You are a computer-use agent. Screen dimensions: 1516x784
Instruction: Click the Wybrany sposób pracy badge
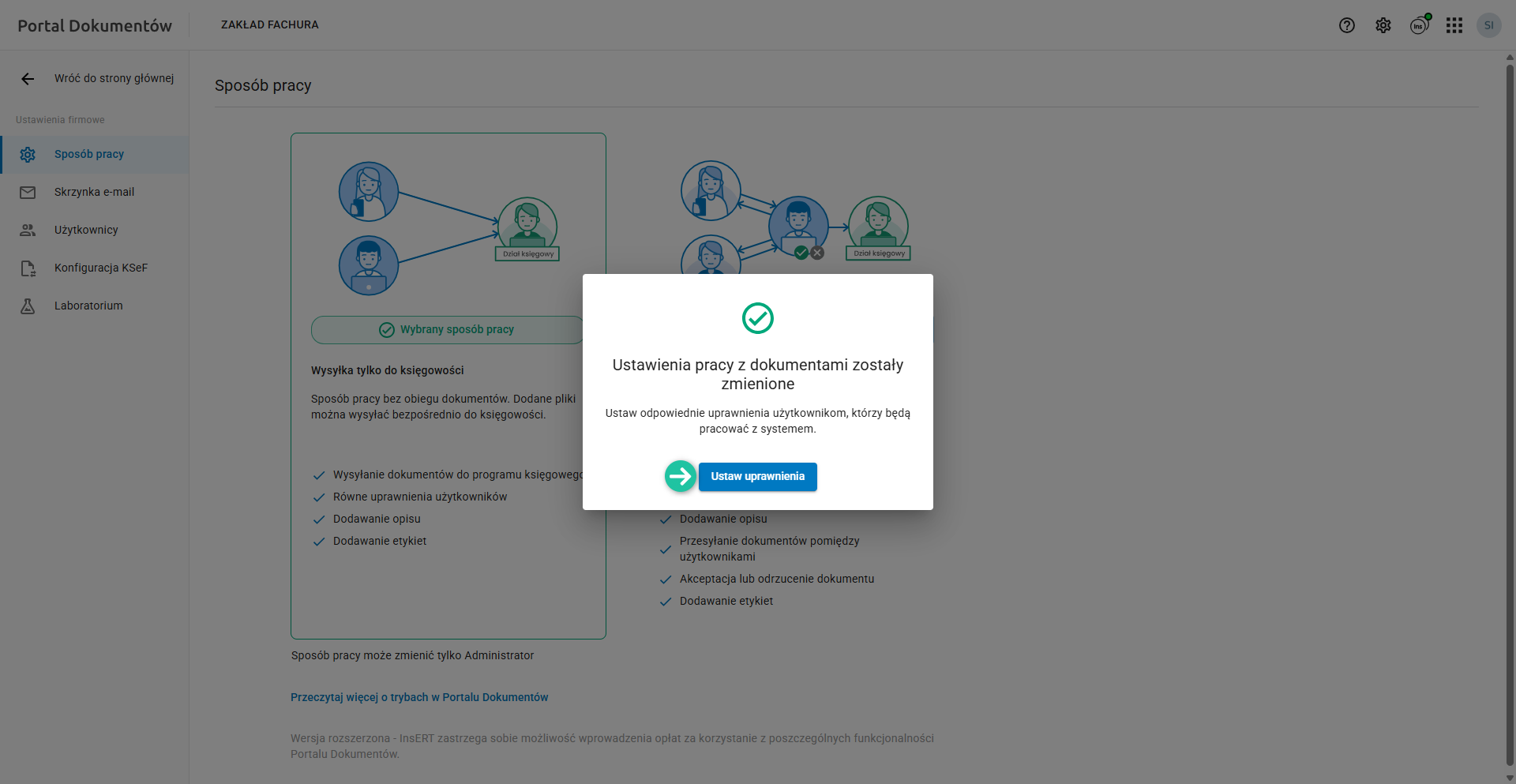pyautogui.click(x=447, y=330)
